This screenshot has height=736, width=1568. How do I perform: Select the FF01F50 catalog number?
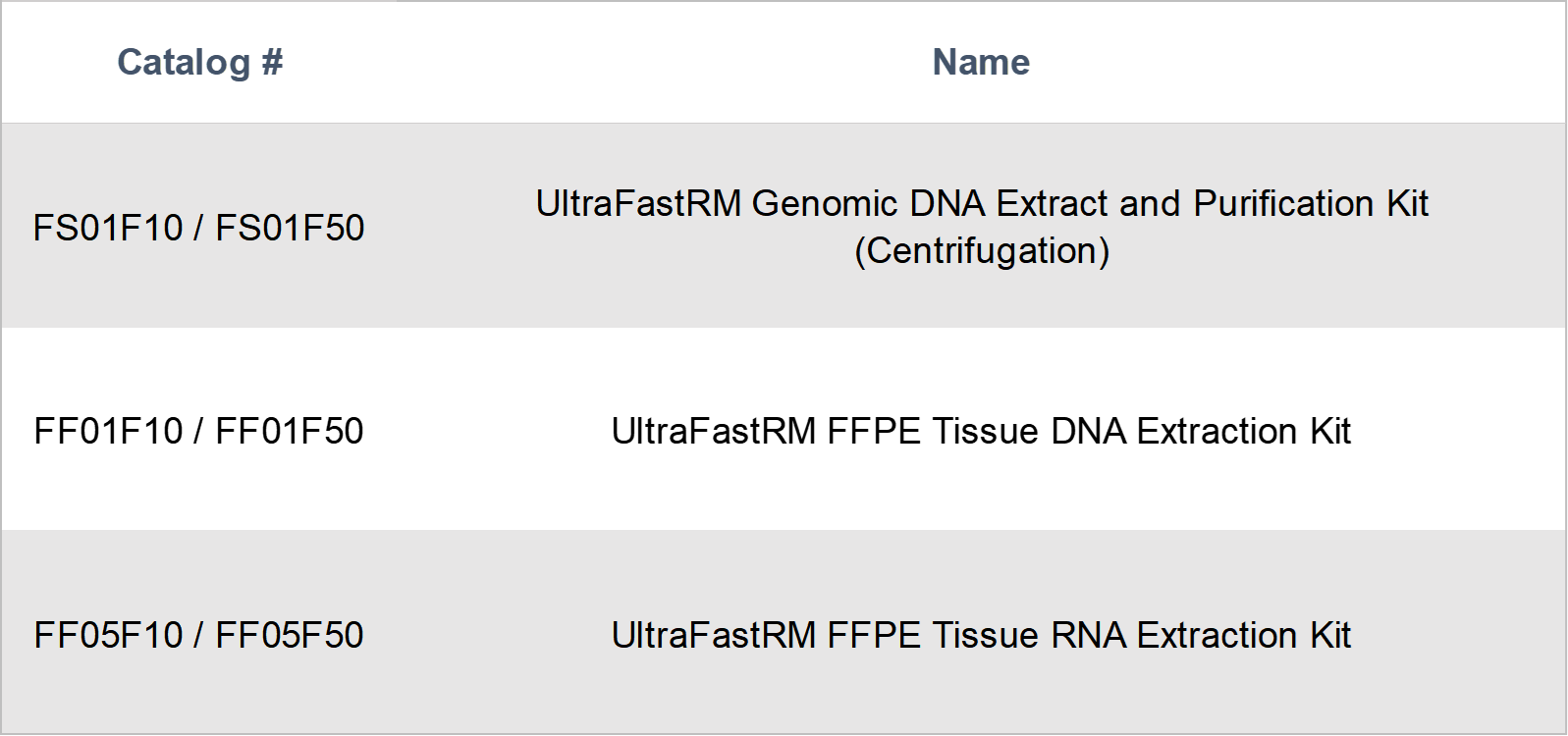[x=290, y=431]
